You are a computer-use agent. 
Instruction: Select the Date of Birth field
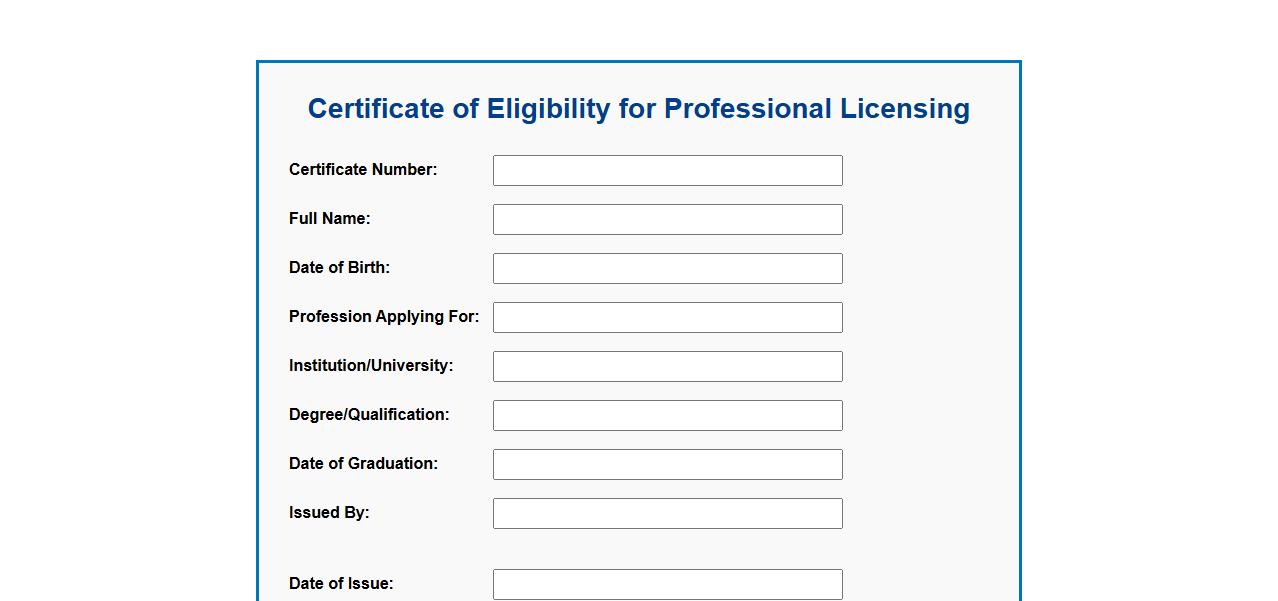pos(667,268)
